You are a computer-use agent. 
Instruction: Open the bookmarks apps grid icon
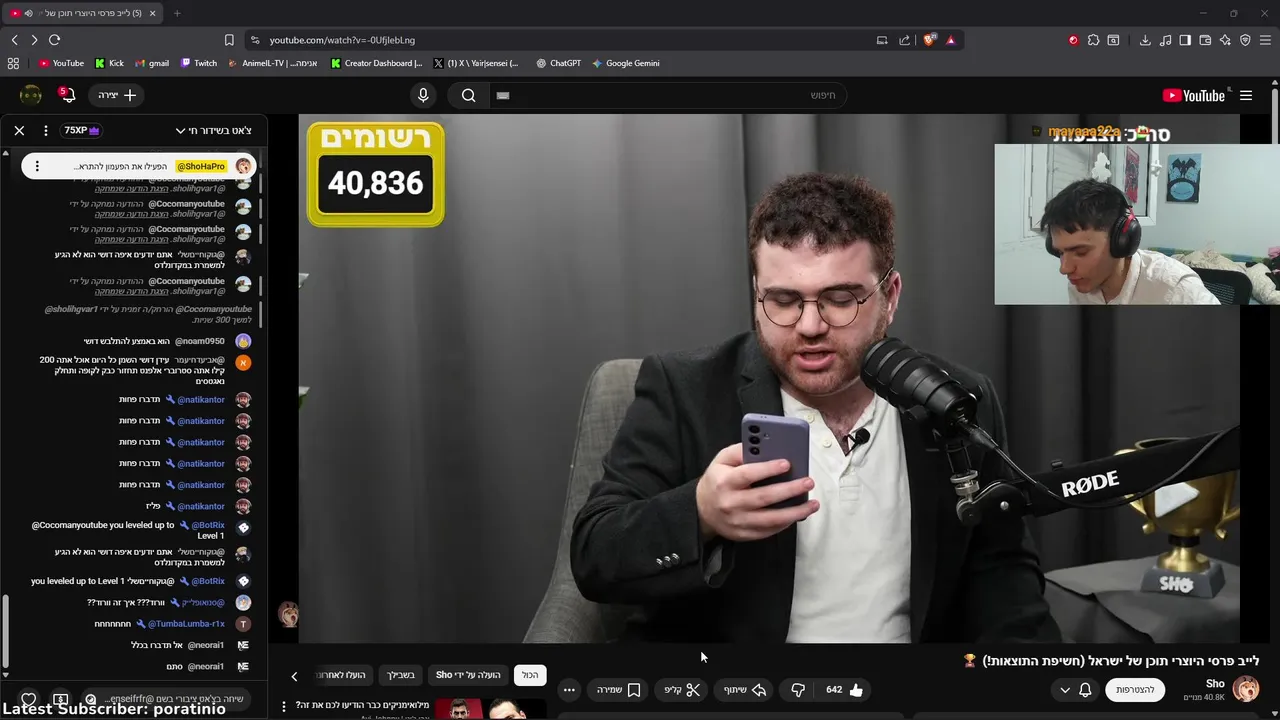(13, 63)
